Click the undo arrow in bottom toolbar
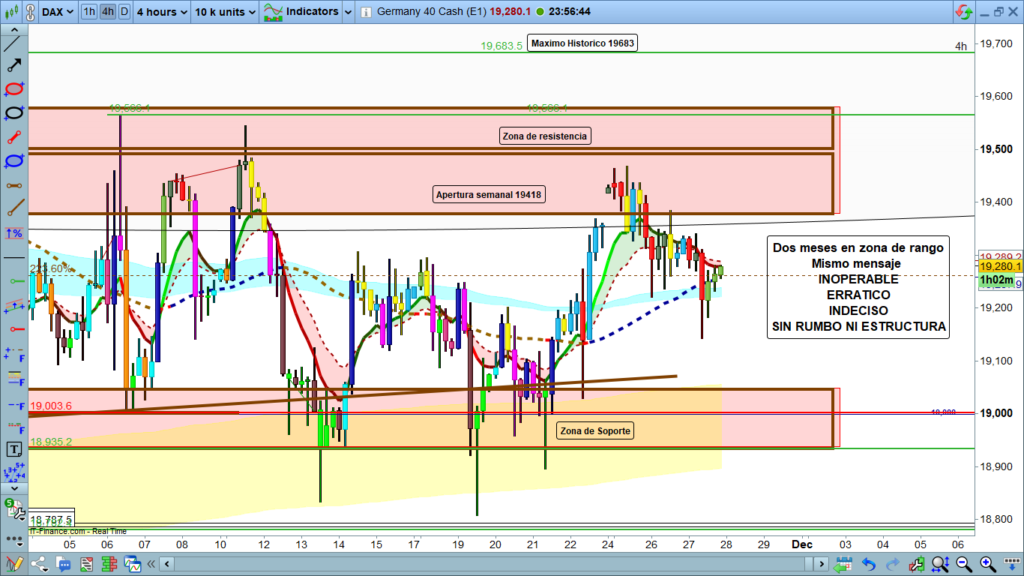 (867, 565)
